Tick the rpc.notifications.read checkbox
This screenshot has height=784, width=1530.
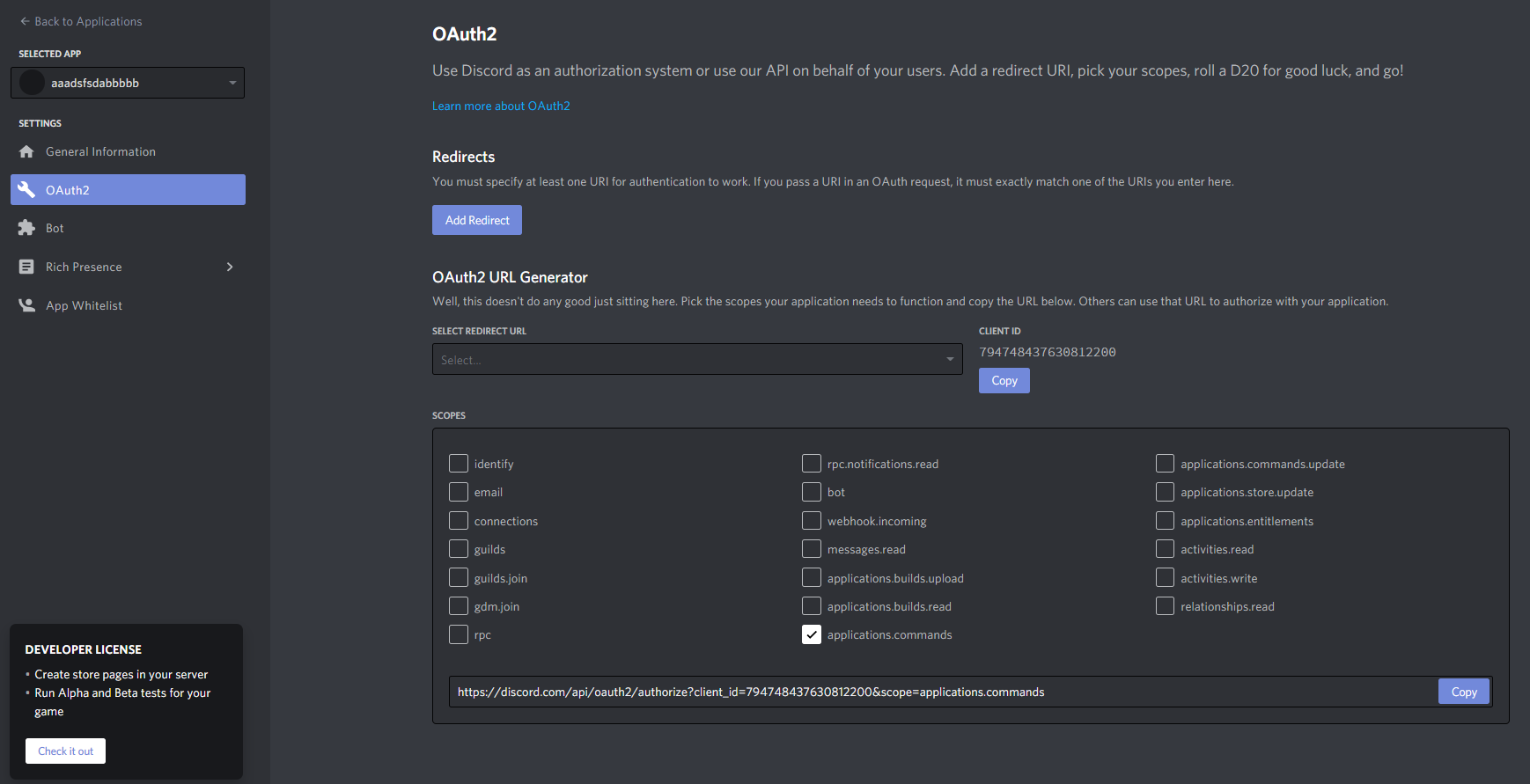click(x=812, y=464)
